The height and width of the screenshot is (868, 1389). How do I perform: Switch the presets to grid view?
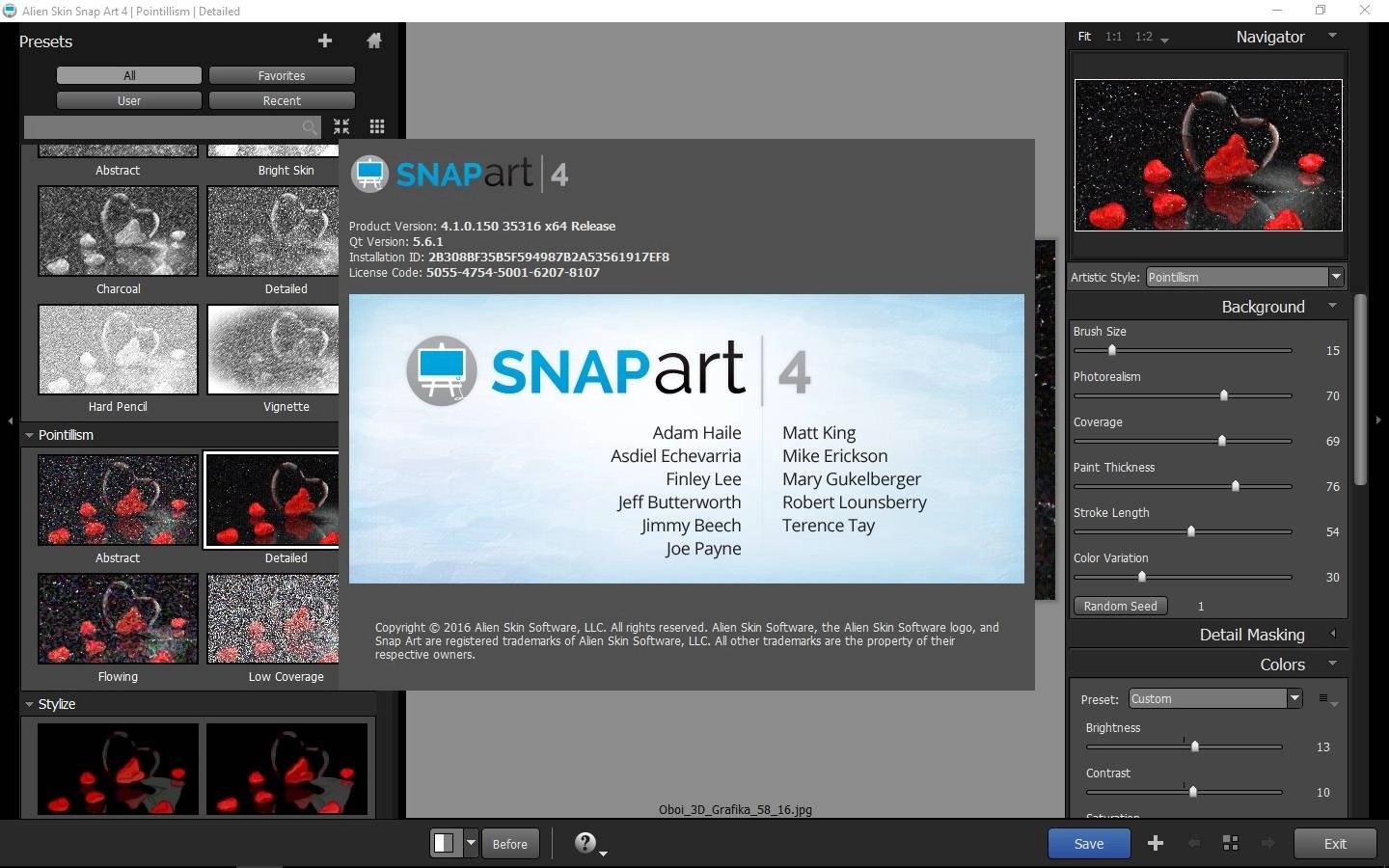point(377,126)
